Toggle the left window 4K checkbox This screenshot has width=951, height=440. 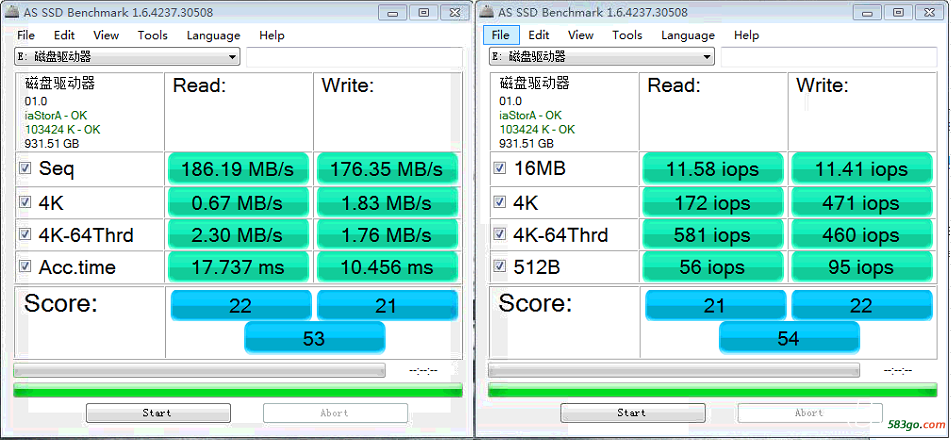click(25, 203)
